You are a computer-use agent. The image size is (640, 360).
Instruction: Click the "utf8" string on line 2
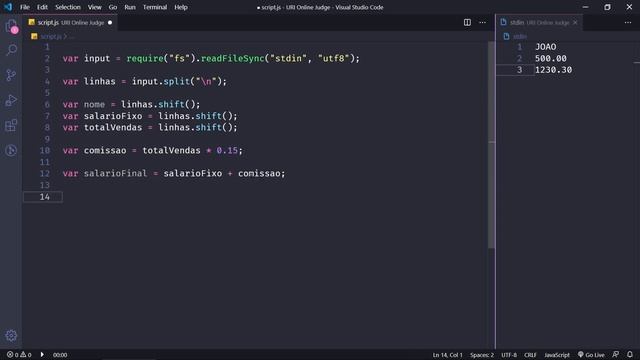[333, 58]
